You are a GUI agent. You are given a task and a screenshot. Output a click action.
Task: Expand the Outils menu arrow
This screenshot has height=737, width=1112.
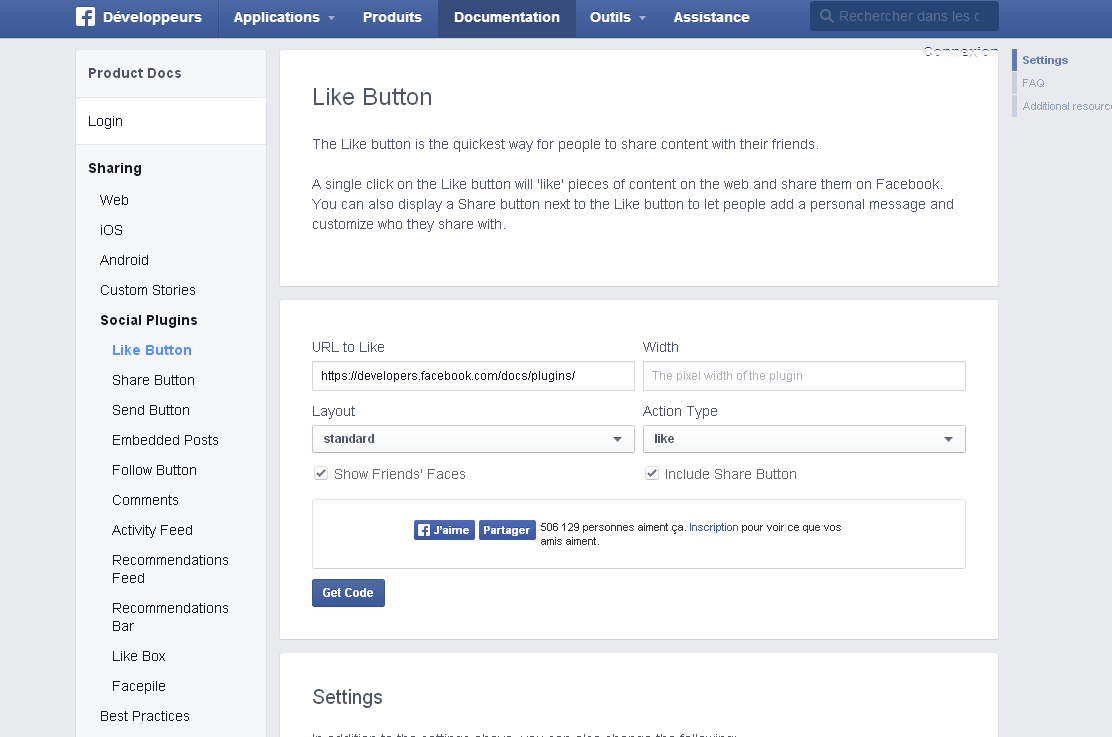(643, 18)
